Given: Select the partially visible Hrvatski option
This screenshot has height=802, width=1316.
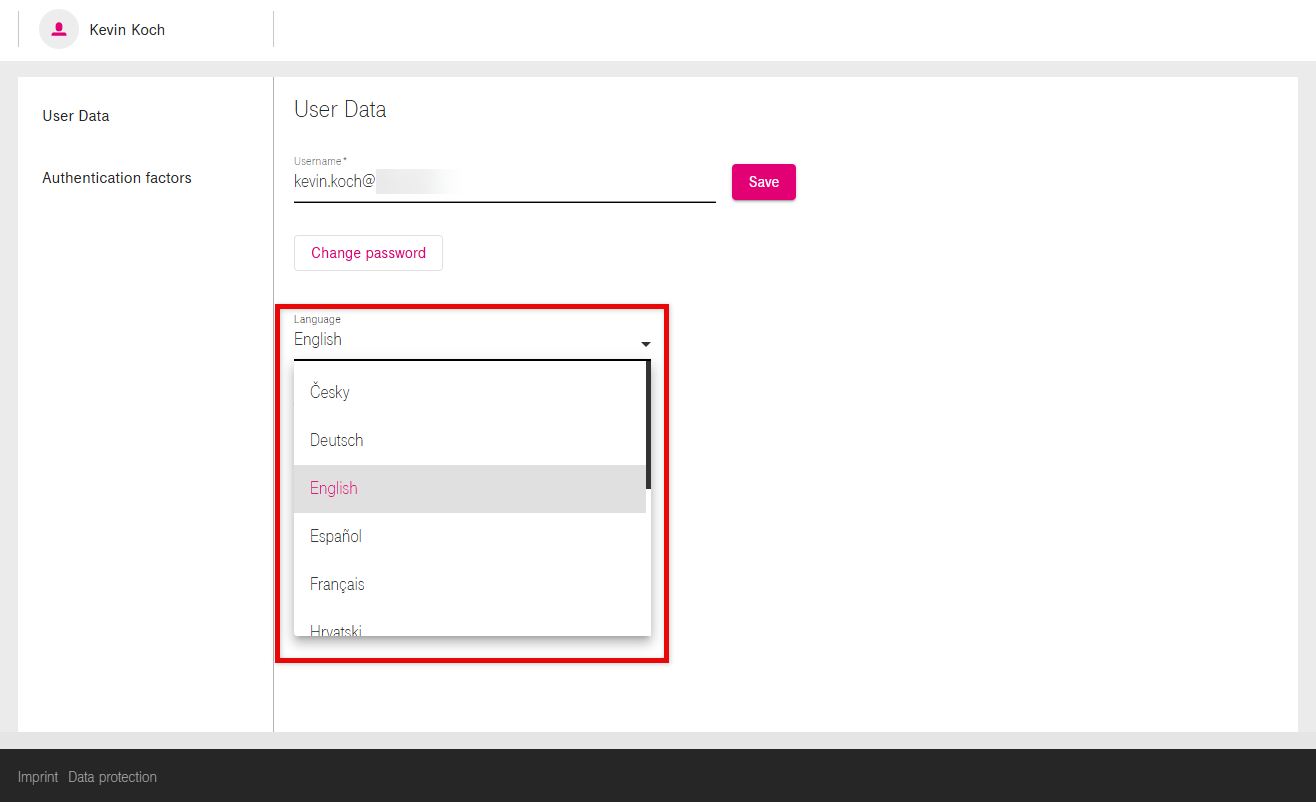Looking at the screenshot, I should tap(336, 629).
